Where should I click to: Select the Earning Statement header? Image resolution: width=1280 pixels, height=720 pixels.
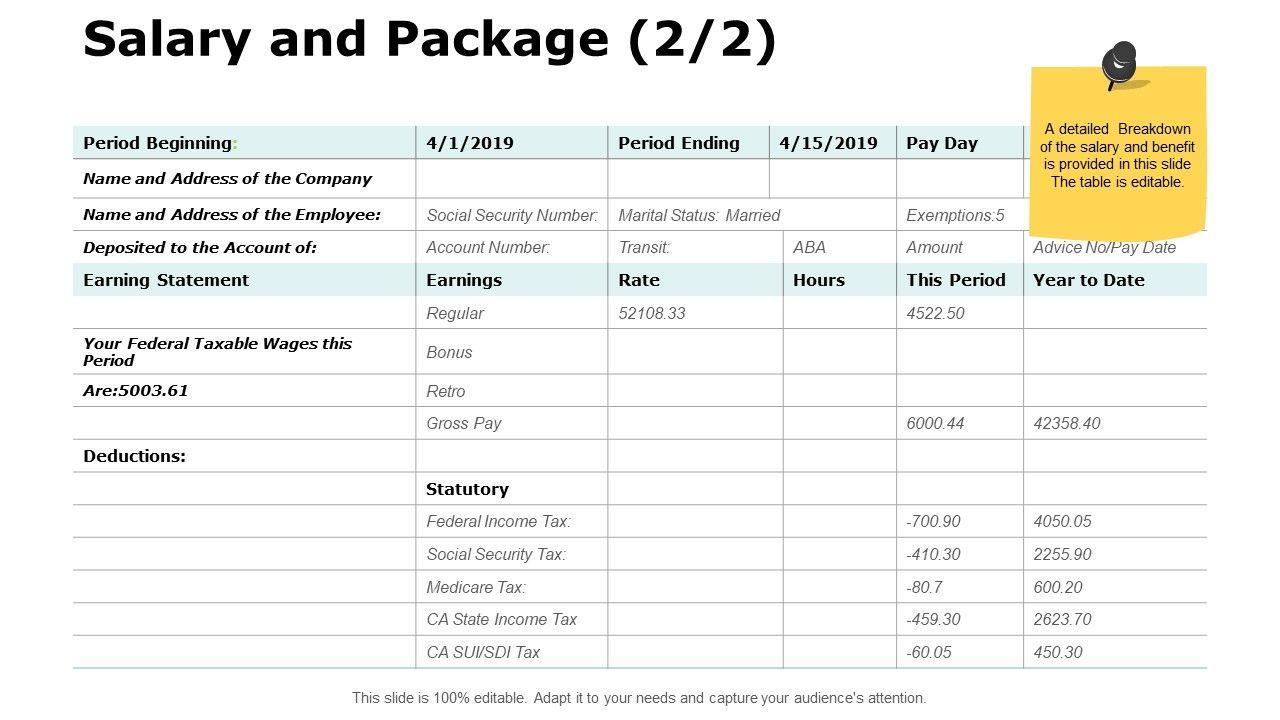pos(166,280)
